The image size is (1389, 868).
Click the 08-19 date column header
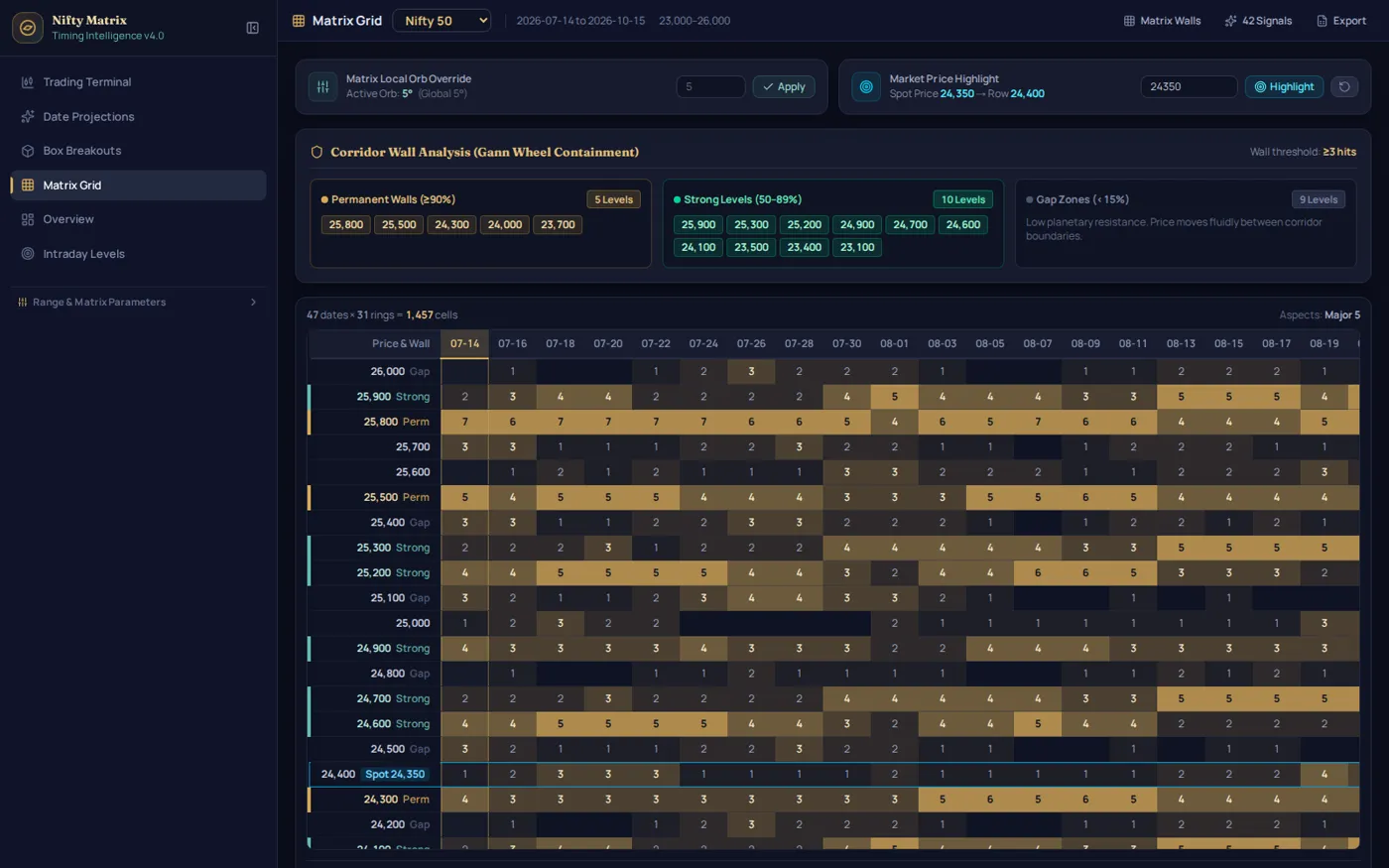pos(1324,344)
